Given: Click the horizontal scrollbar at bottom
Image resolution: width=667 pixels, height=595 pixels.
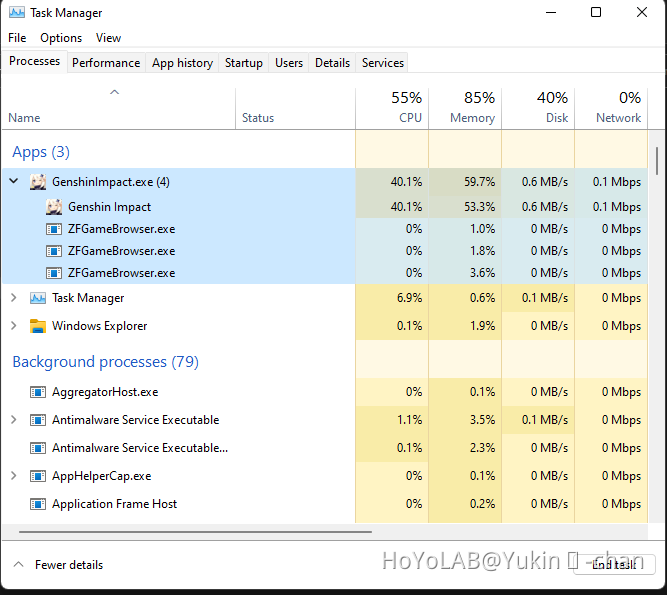Looking at the screenshot, I should click(x=195, y=532).
